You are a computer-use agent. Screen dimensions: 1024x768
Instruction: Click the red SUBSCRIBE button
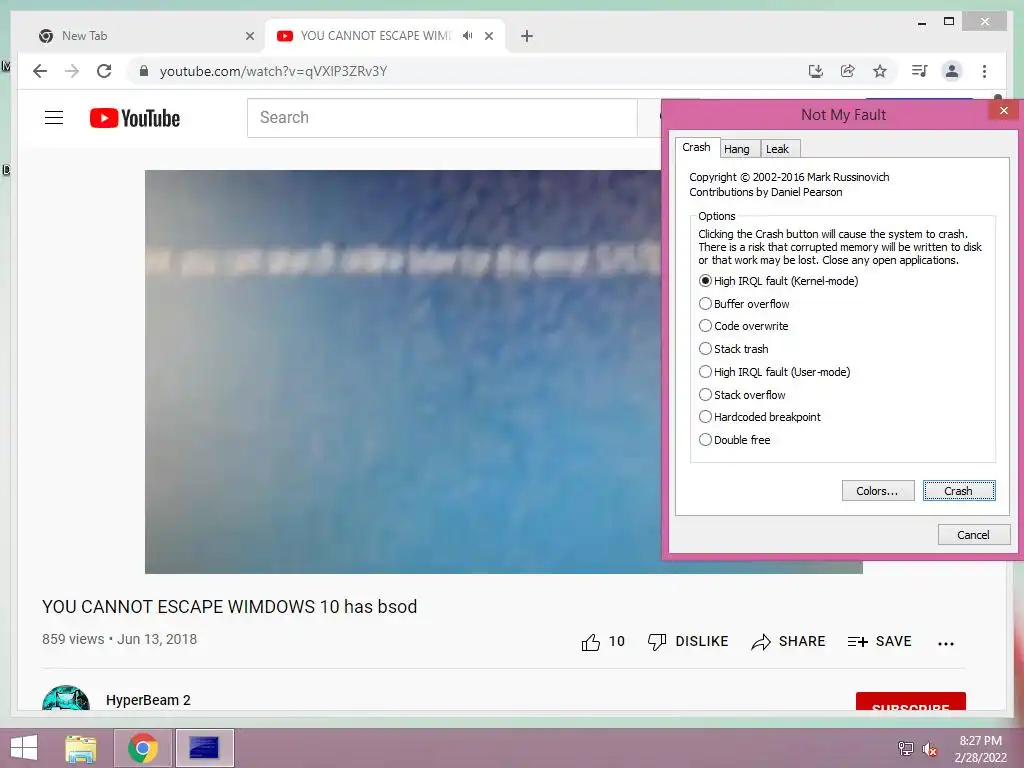[x=910, y=701]
